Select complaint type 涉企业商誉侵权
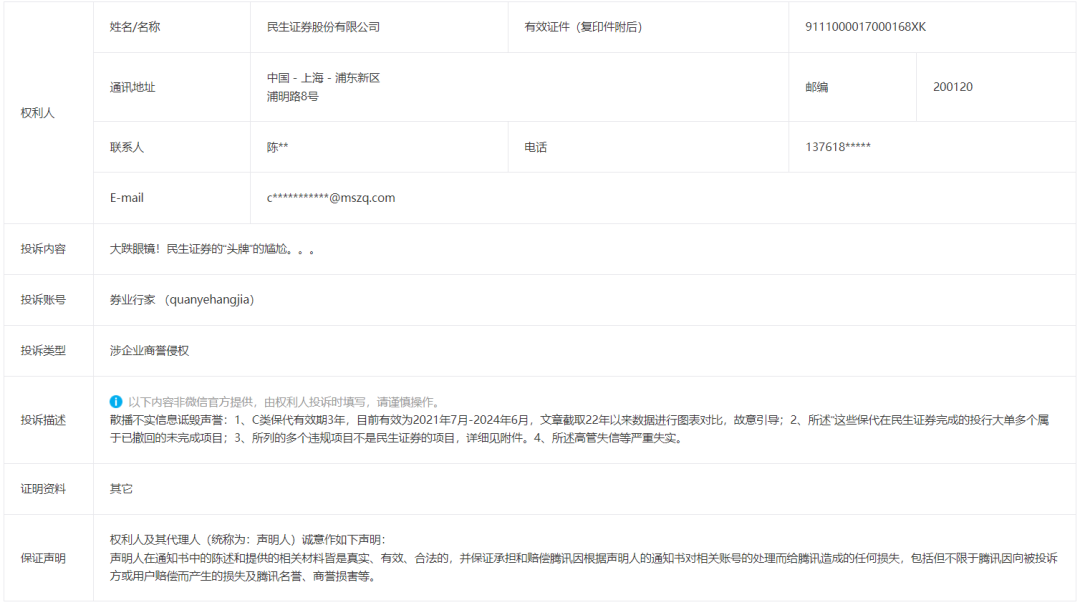This screenshot has height=605, width=1080. tap(149, 351)
